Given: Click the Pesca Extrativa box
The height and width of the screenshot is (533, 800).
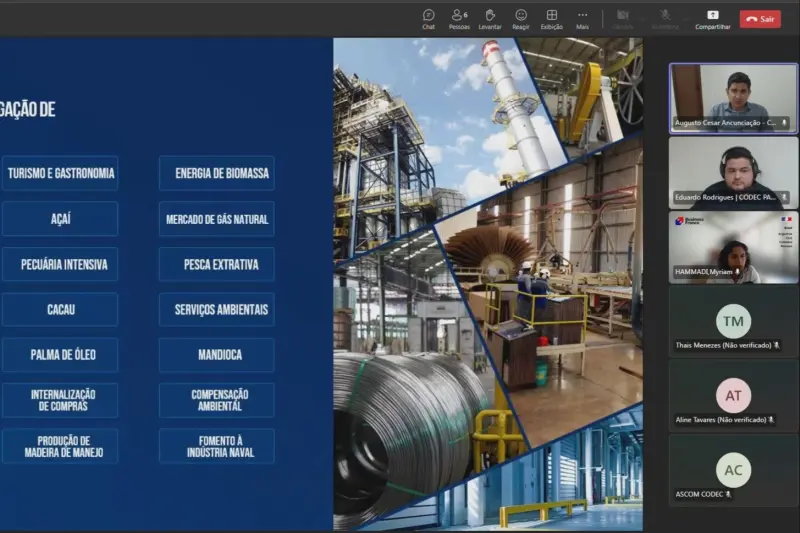Looking at the screenshot, I should [x=217, y=265].
